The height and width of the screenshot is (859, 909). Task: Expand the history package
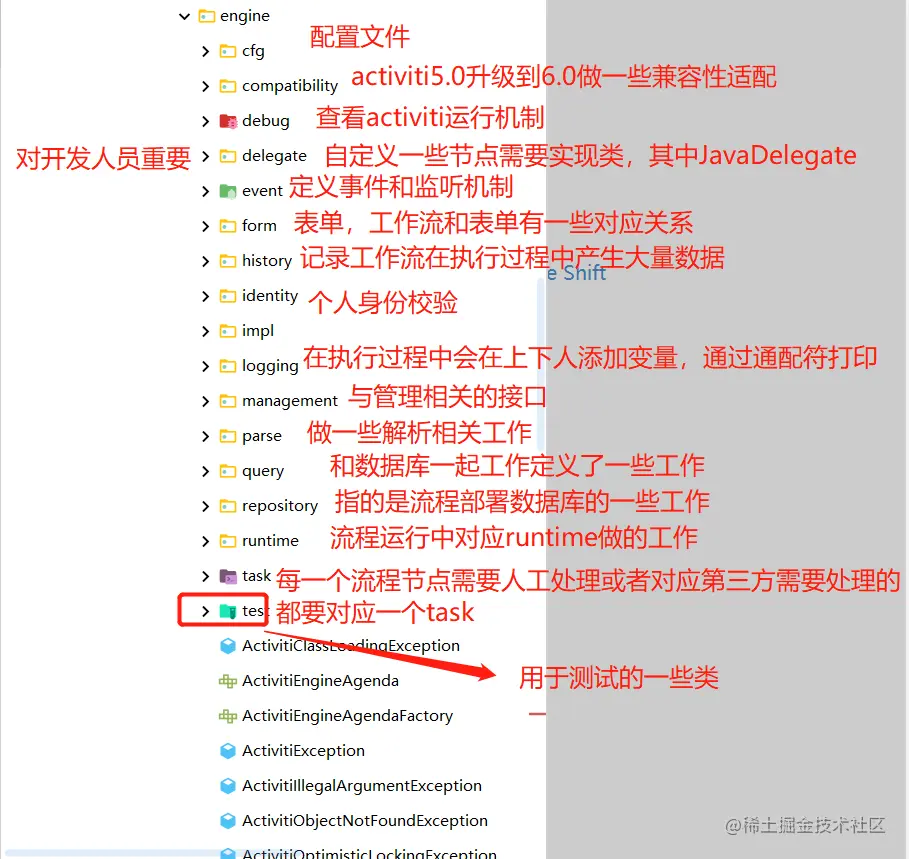tap(203, 260)
